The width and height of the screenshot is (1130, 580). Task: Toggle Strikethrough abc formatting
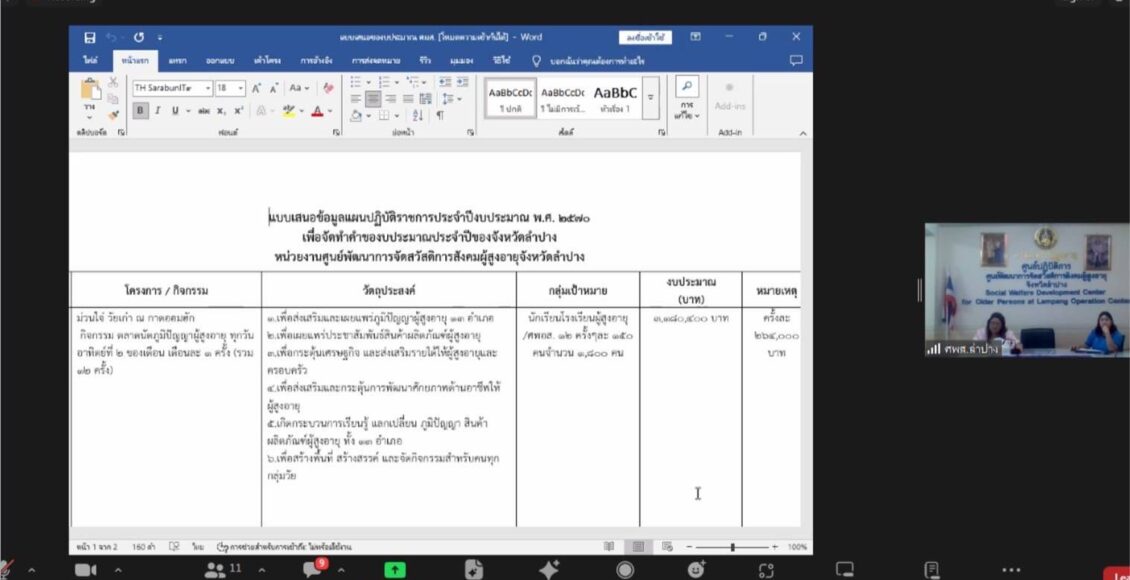click(x=204, y=111)
